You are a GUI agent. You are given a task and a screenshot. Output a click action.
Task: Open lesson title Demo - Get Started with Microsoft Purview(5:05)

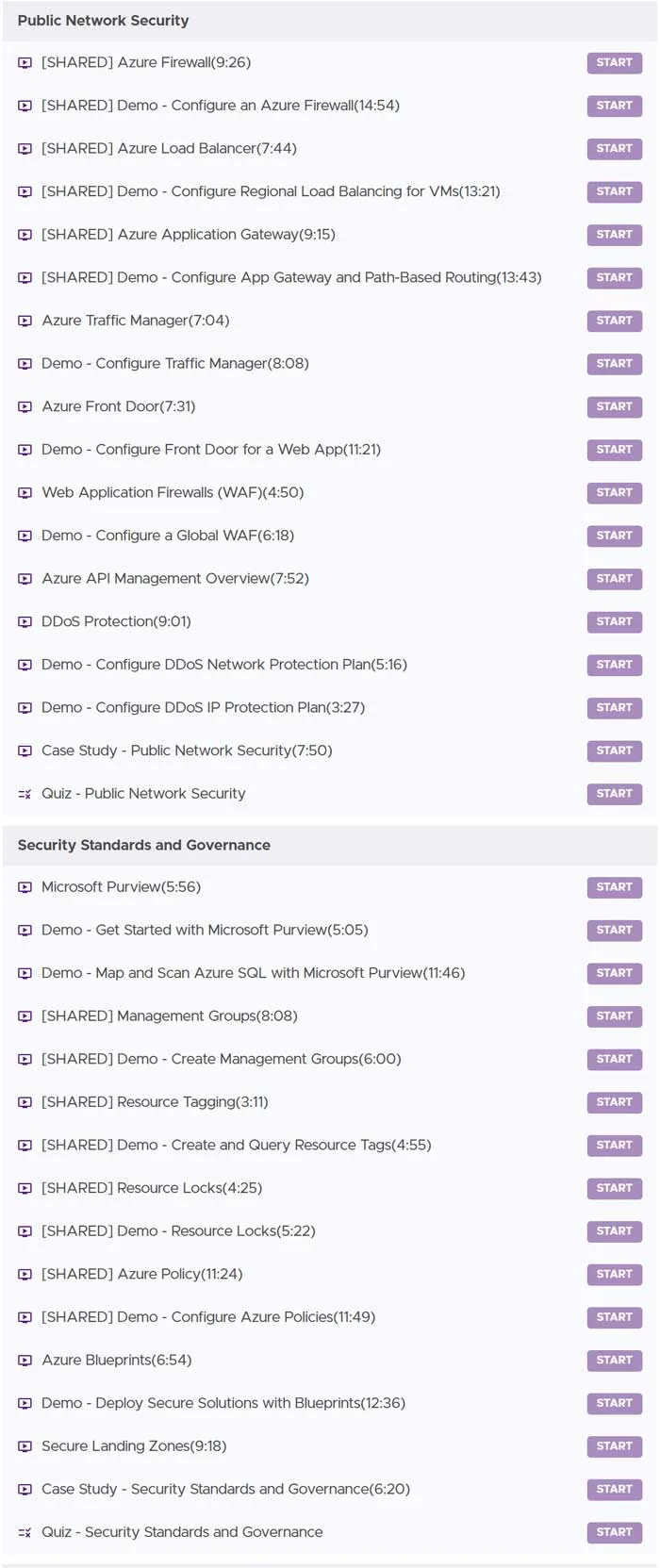click(205, 931)
